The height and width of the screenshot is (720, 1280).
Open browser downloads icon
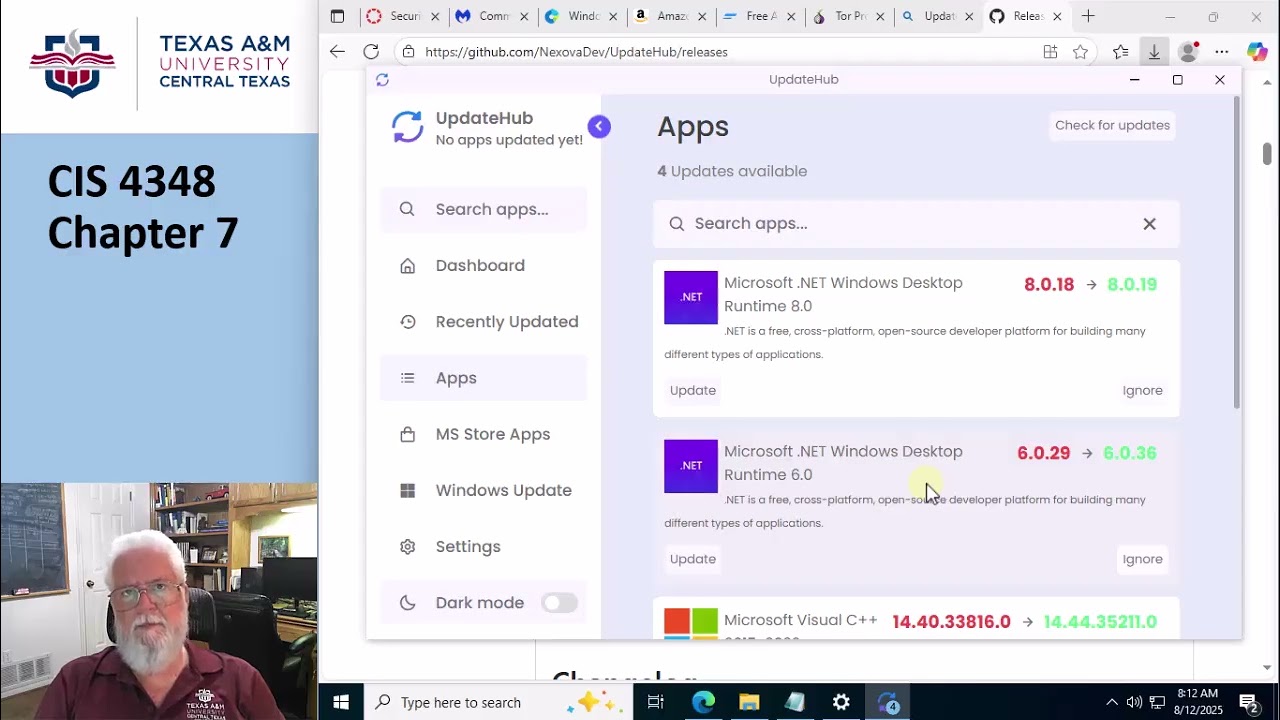pyautogui.click(x=1154, y=52)
